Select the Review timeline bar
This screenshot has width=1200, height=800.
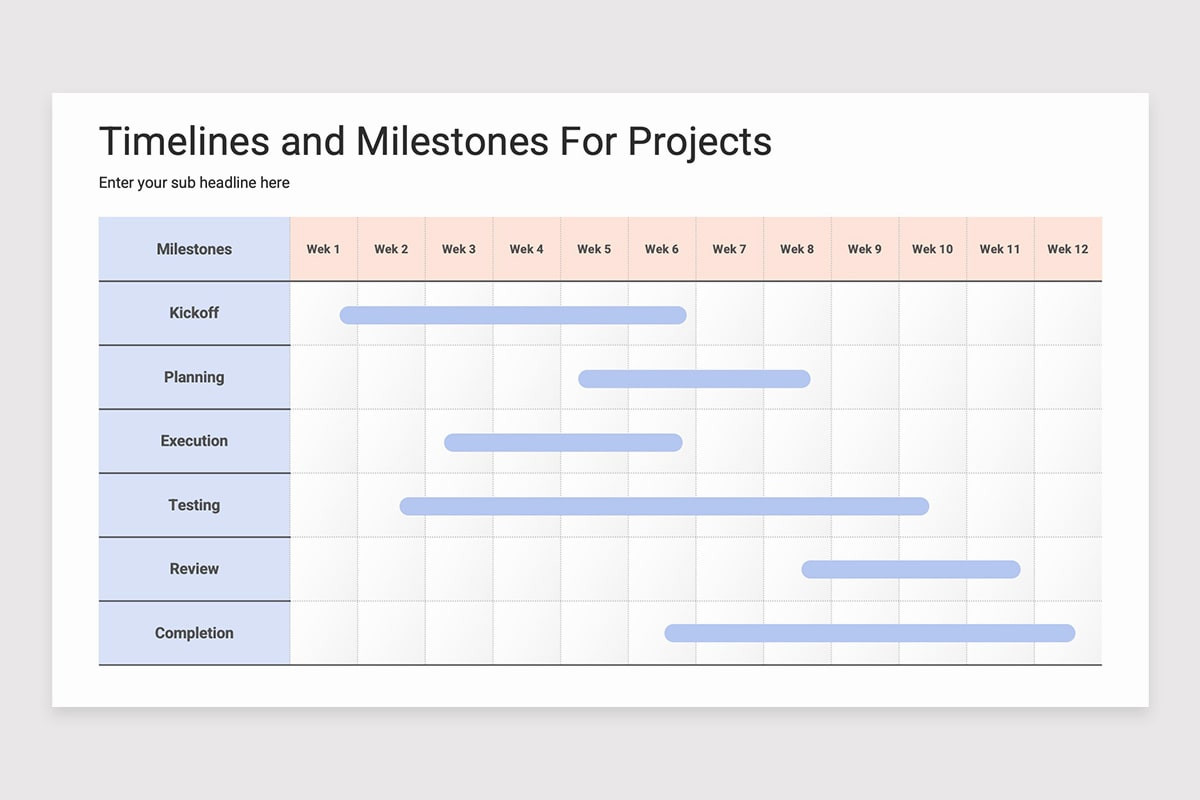(x=911, y=570)
